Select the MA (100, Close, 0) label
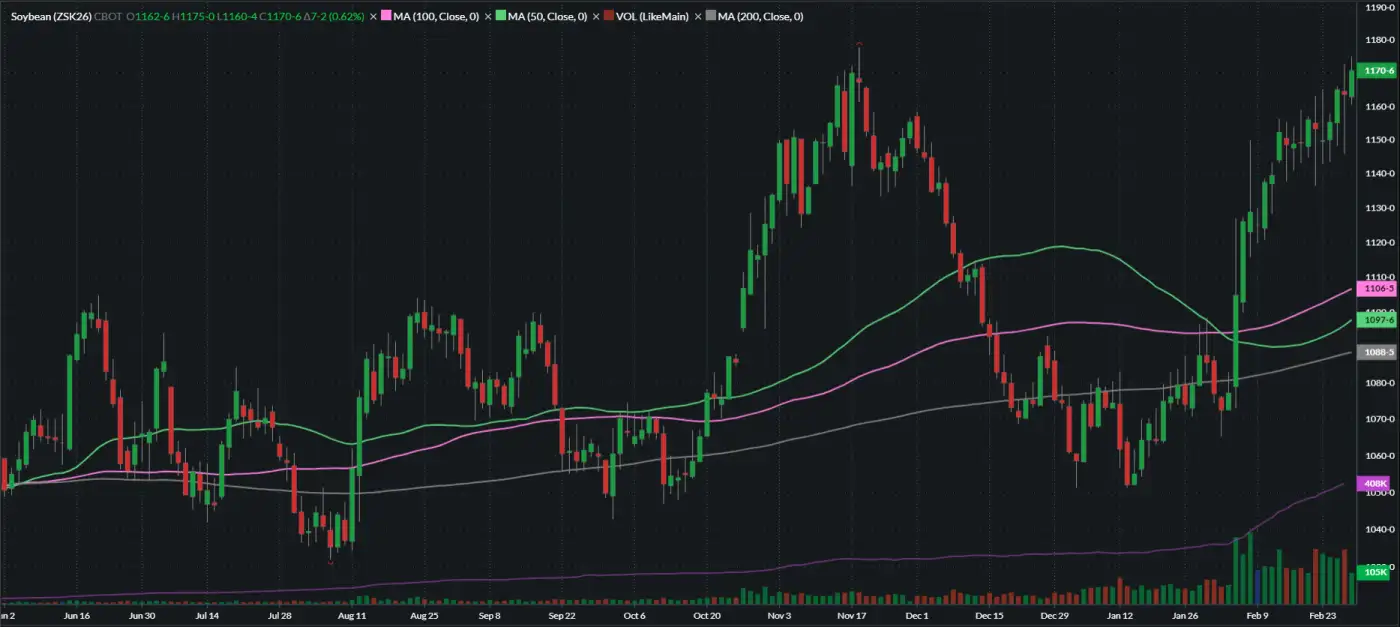 click(x=435, y=17)
